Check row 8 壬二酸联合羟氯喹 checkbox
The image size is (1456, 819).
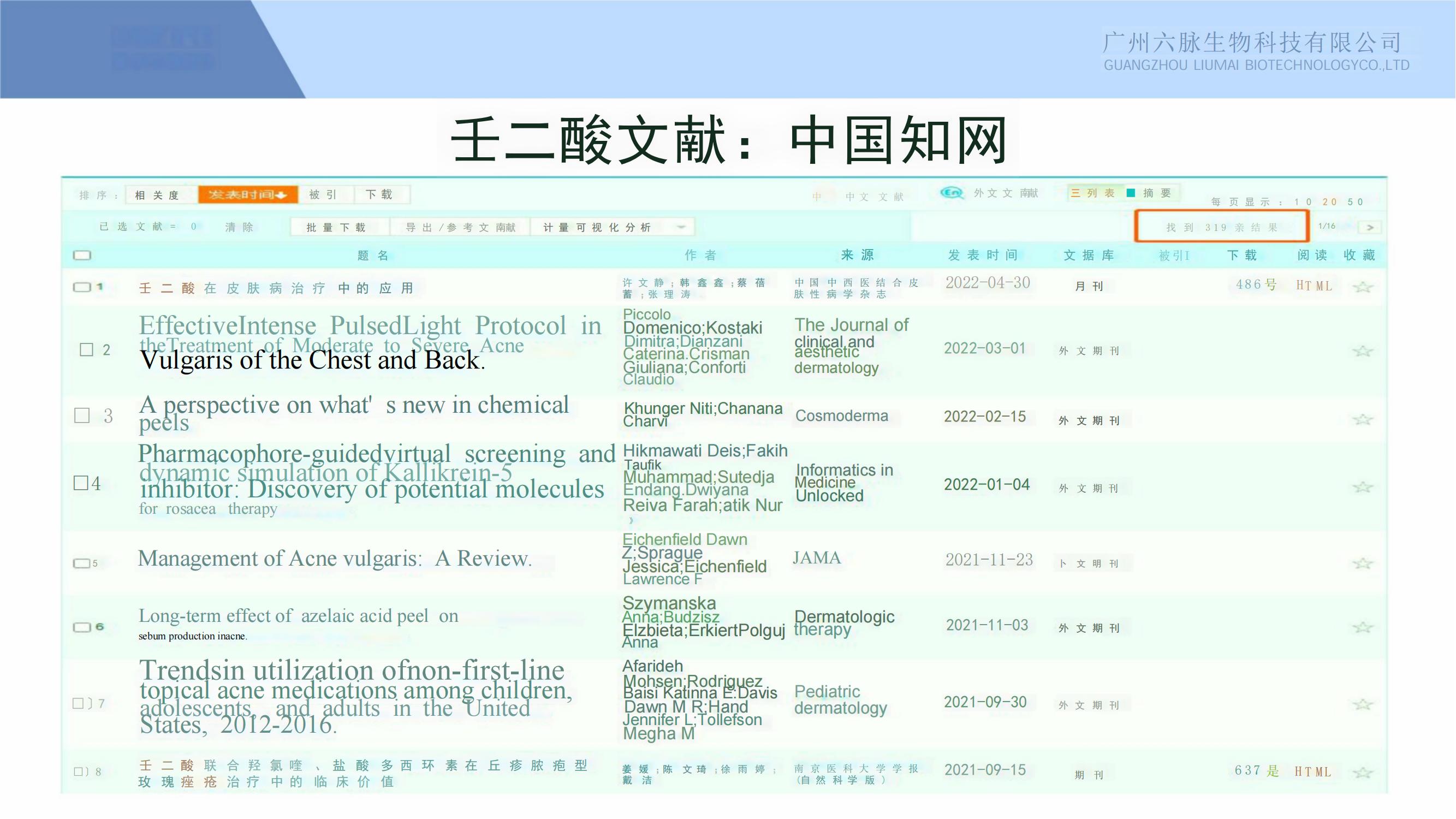pos(79,771)
